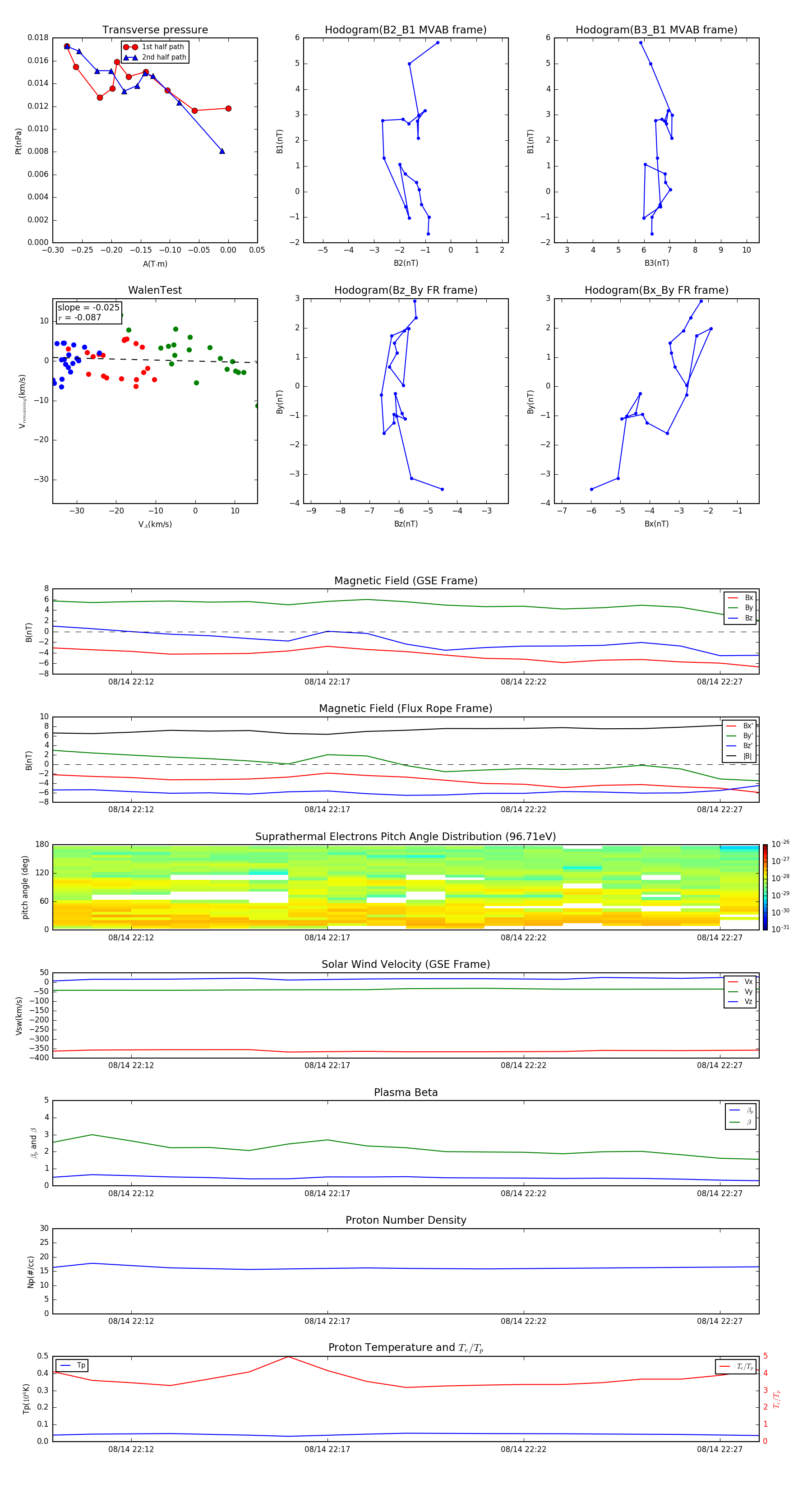Click the Tp legend entry
Viewport: 812px width, 1489px height.
click(73, 1365)
